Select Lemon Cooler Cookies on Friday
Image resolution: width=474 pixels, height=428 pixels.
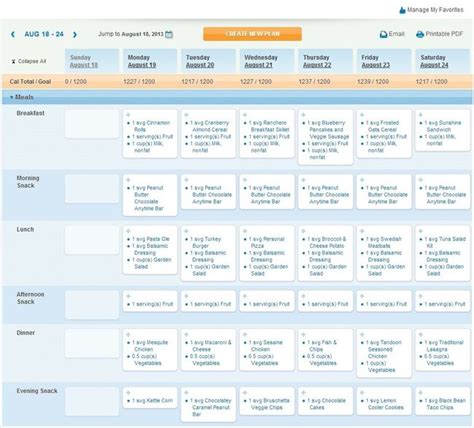coord(385,404)
